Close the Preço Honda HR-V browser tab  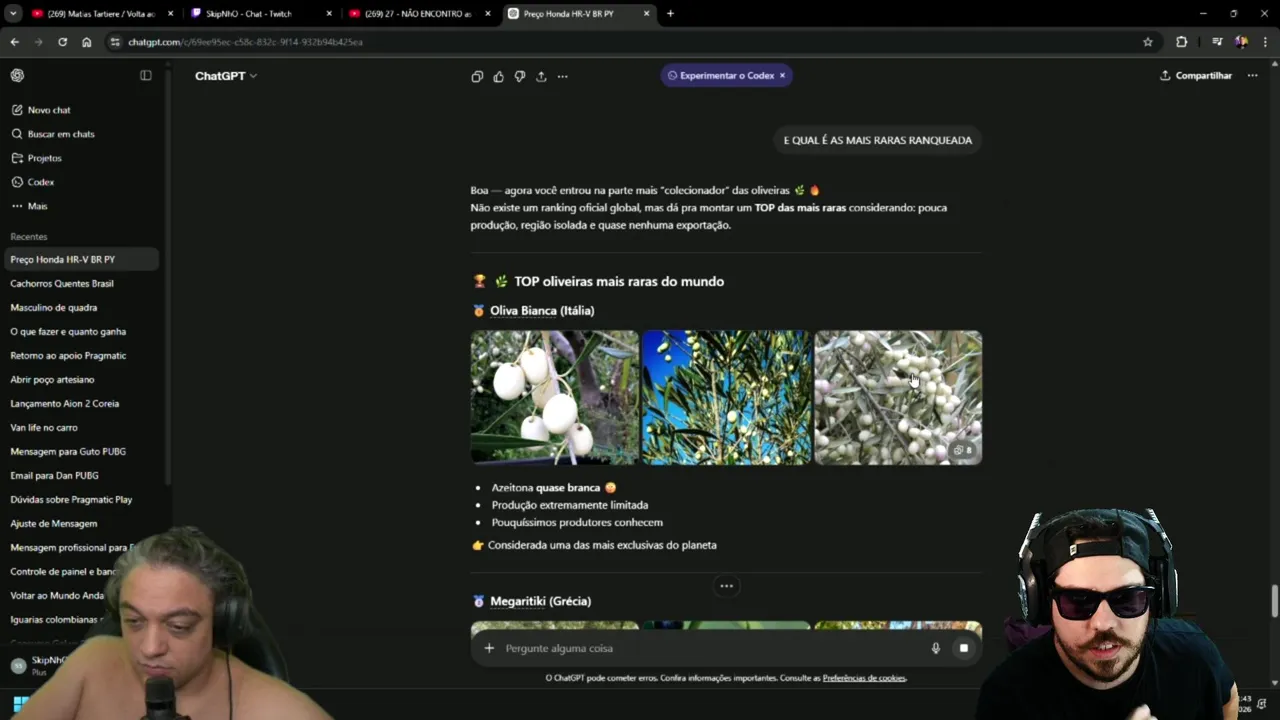coord(647,13)
